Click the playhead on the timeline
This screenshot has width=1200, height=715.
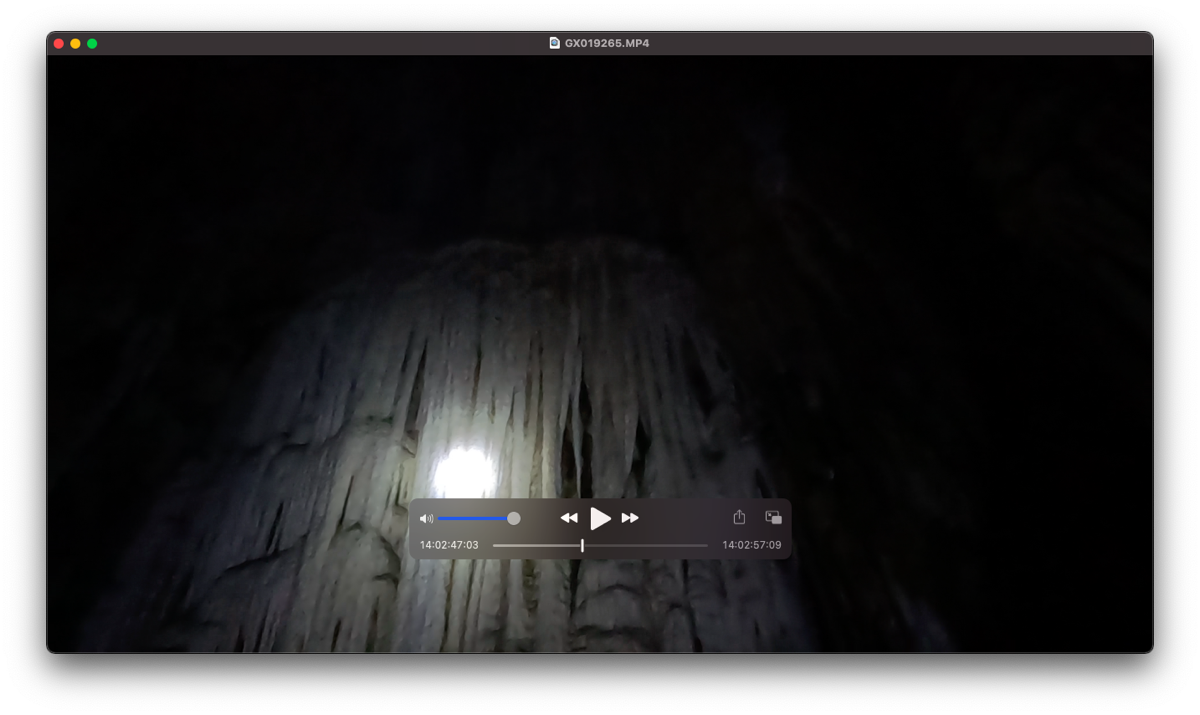[x=582, y=546]
